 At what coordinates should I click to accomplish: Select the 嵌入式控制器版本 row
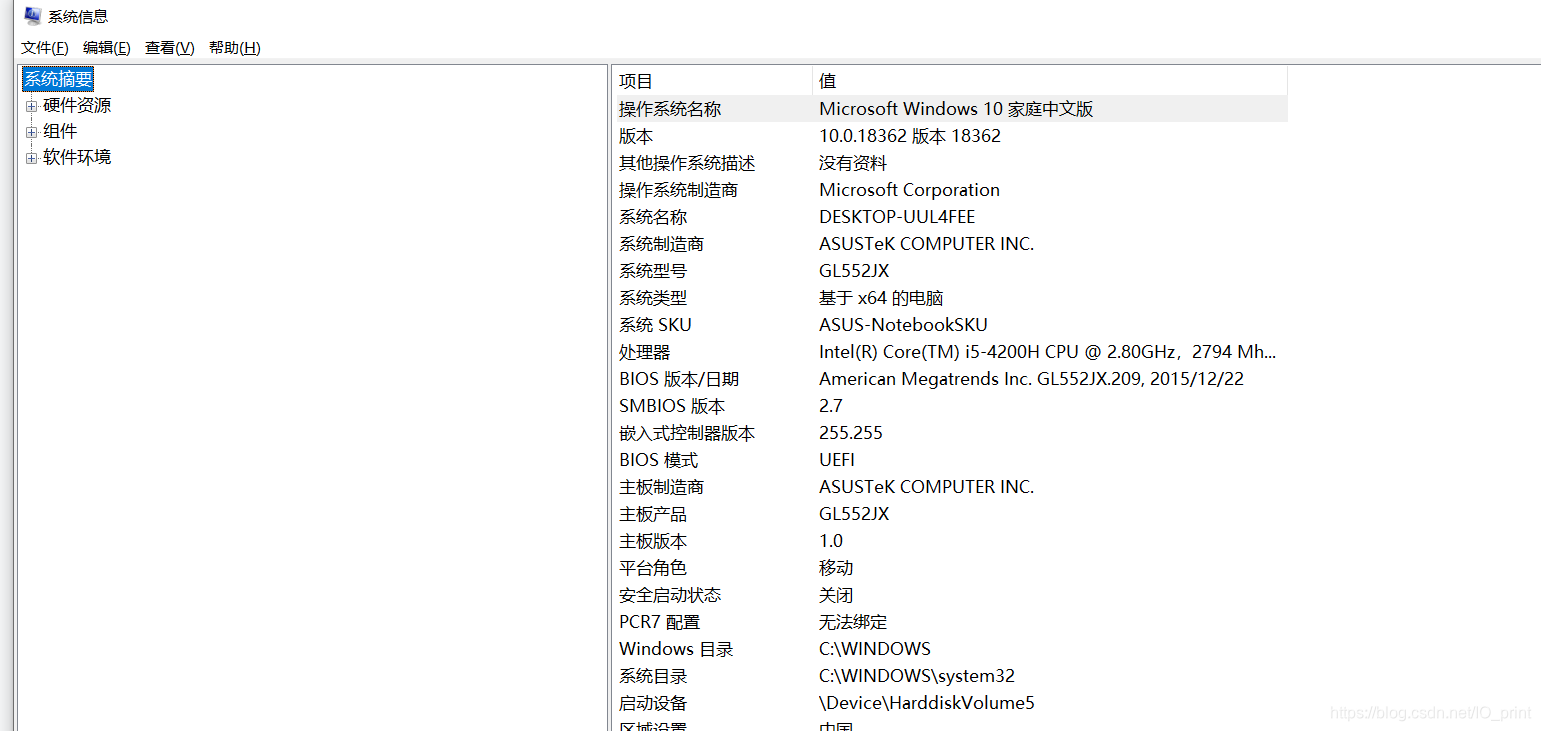click(x=950, y=433)
